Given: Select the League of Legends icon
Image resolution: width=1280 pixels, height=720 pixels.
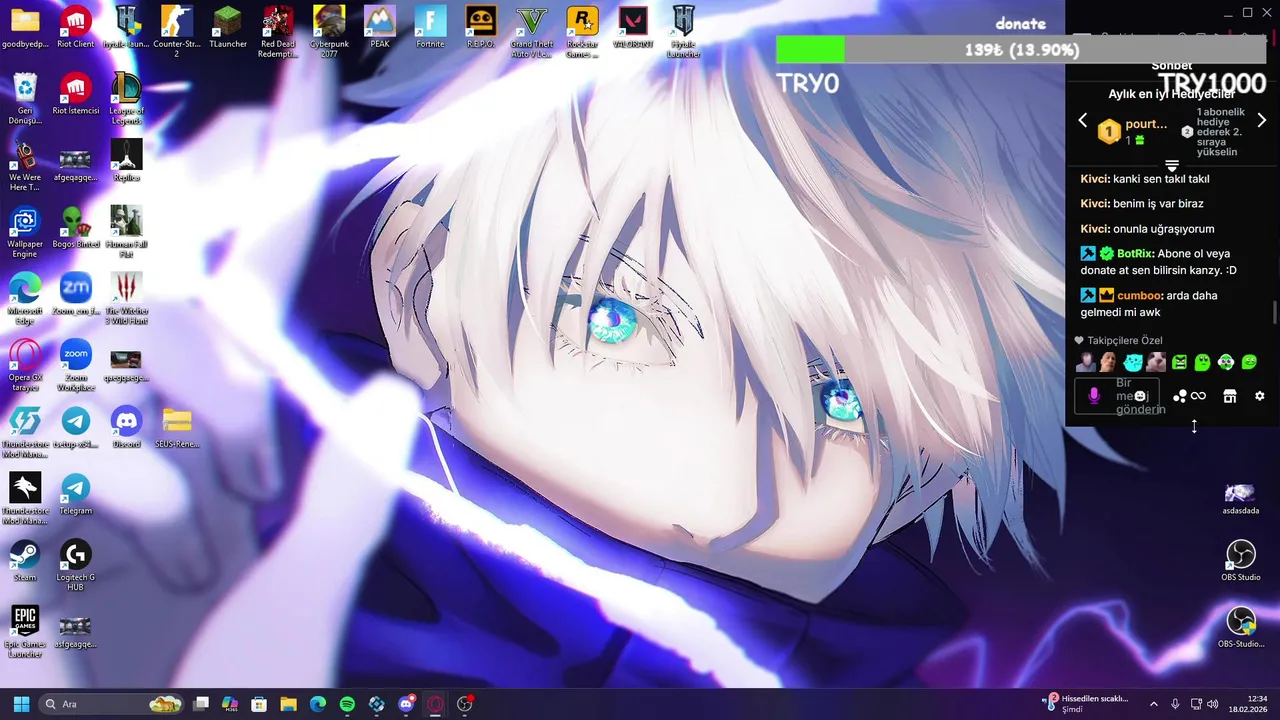Looking at the screenshot, I should pyautogui.click(x=126, y=98).
